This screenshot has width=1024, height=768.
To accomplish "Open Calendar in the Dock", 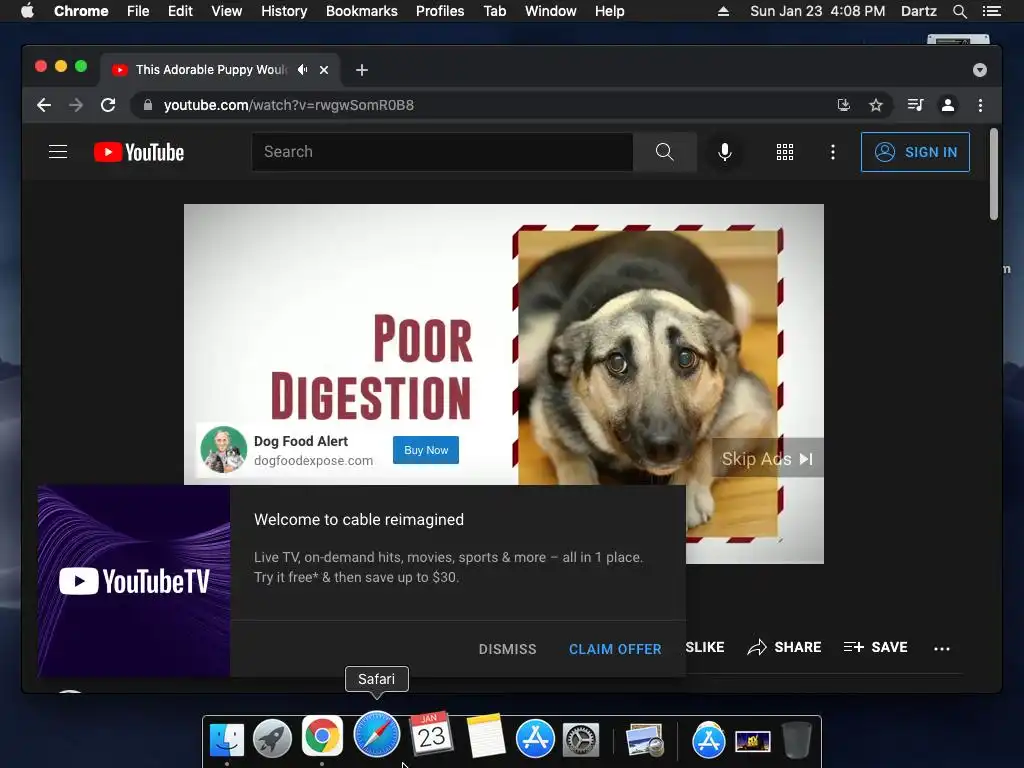I will [x=431, y=734].
